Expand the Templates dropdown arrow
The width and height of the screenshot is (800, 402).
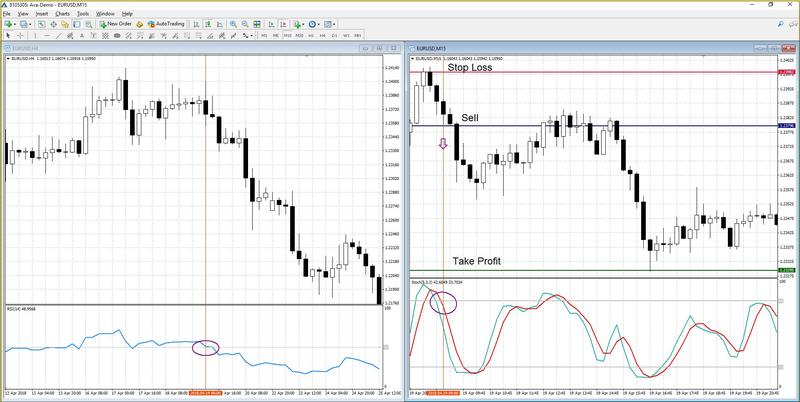tap(334, 24)
